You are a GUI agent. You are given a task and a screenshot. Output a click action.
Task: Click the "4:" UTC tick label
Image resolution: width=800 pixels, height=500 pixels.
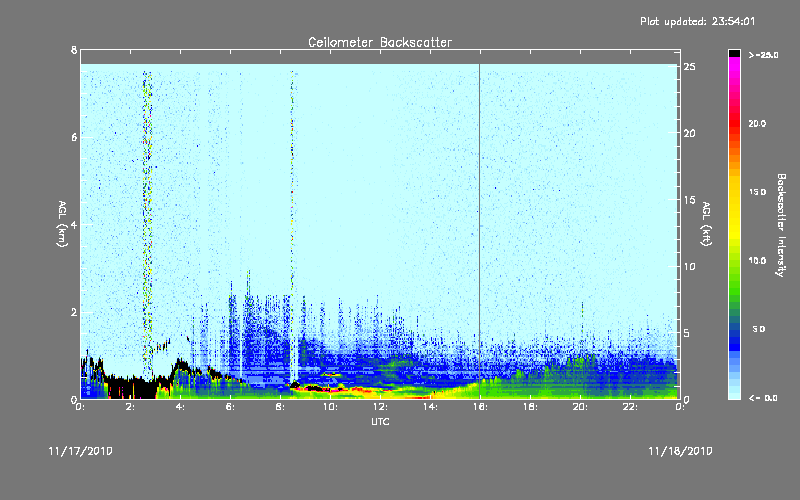[x=181, y=407]
